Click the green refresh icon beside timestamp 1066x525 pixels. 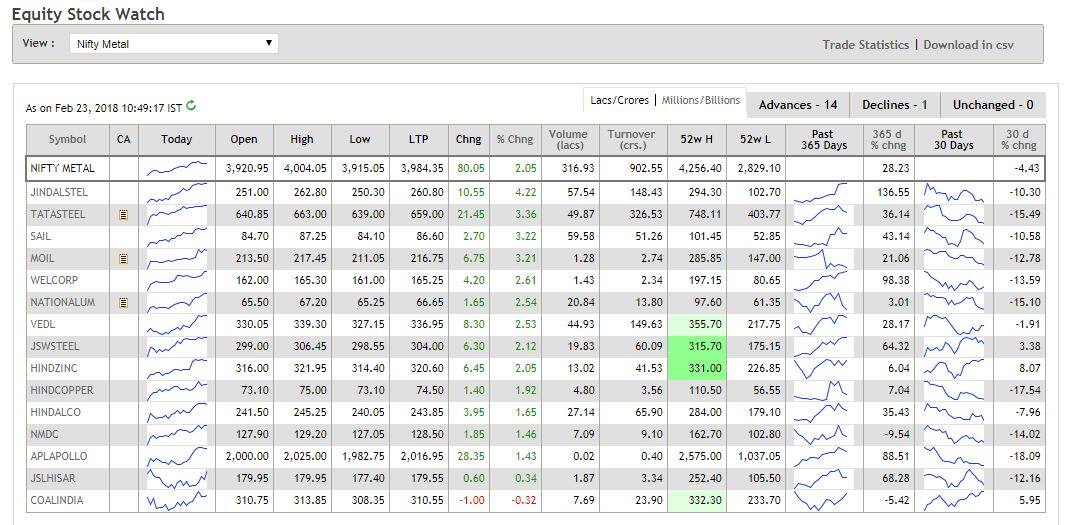pyautogui.click(x=191, y=106)
